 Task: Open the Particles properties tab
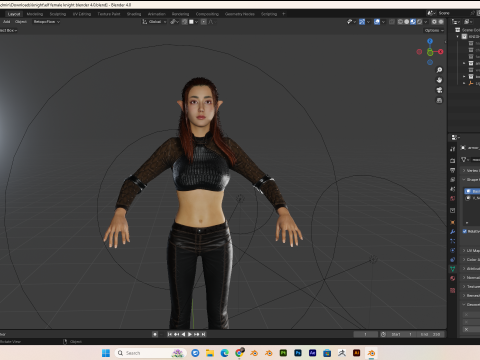[452, 241]
